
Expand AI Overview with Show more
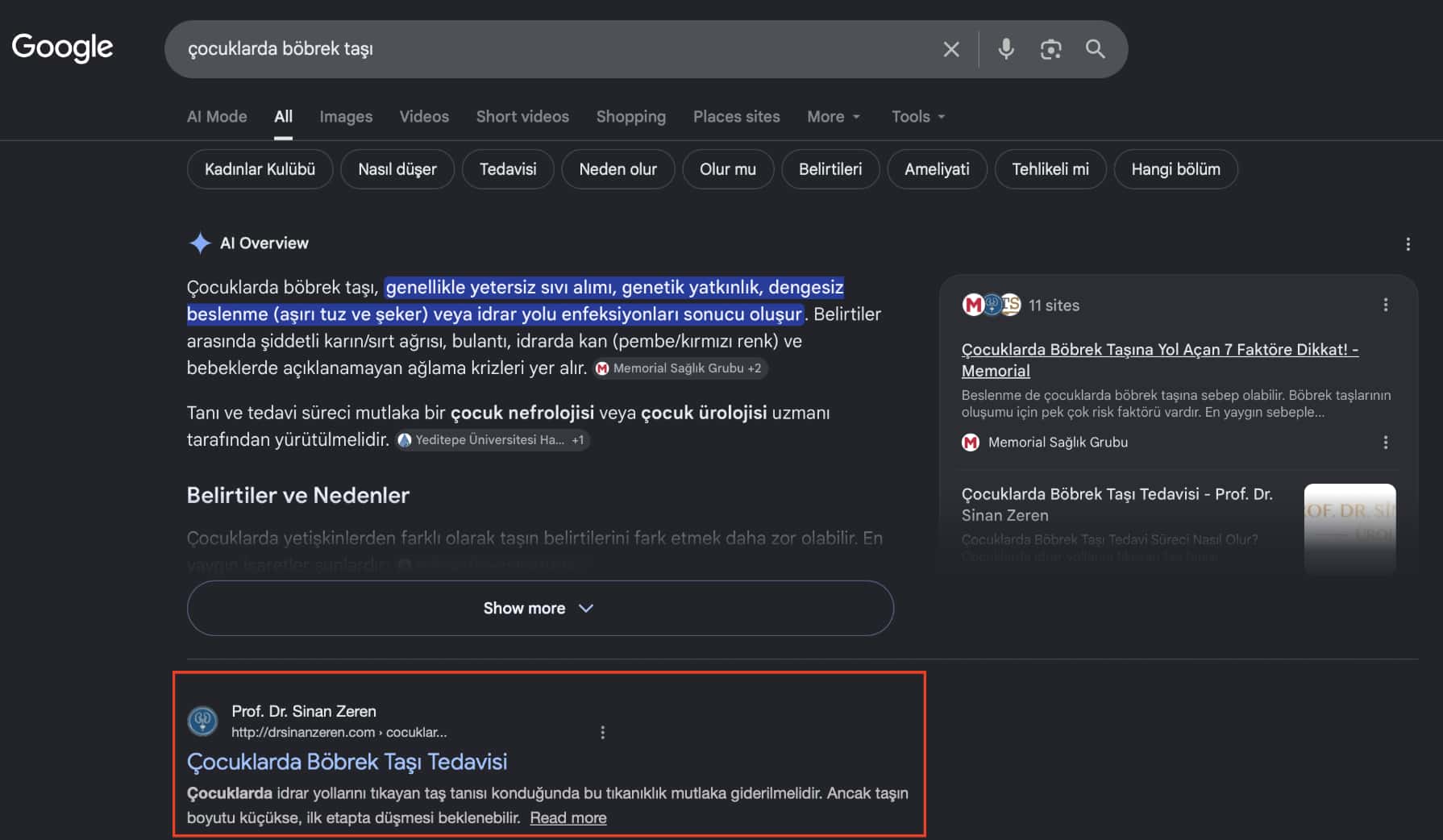point(540,608)
